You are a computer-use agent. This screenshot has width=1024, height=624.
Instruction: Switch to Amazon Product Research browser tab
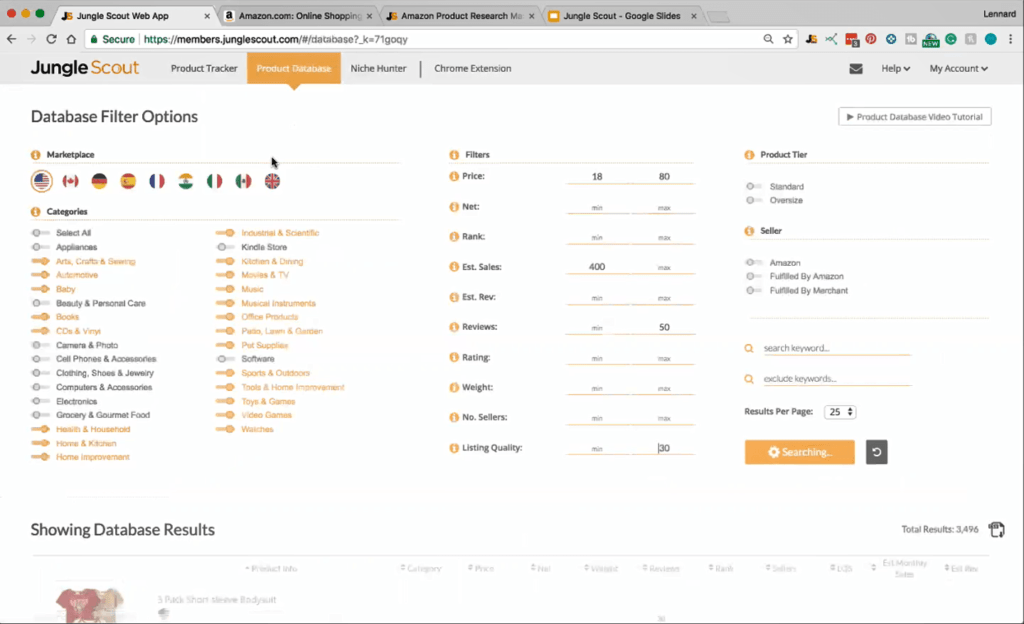coord(461,16)
